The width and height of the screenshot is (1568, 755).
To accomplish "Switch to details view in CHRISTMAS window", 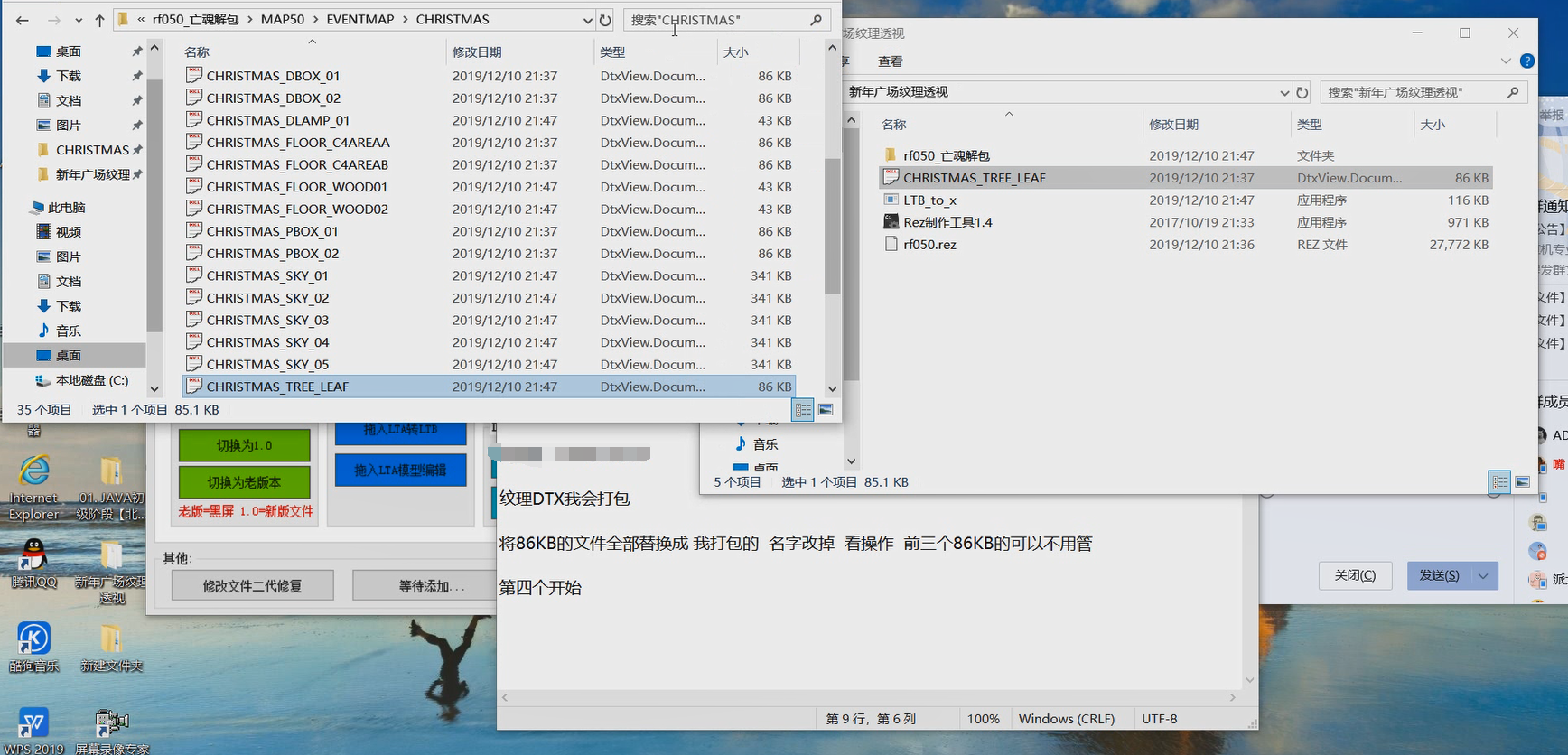I will coord(803,410).
